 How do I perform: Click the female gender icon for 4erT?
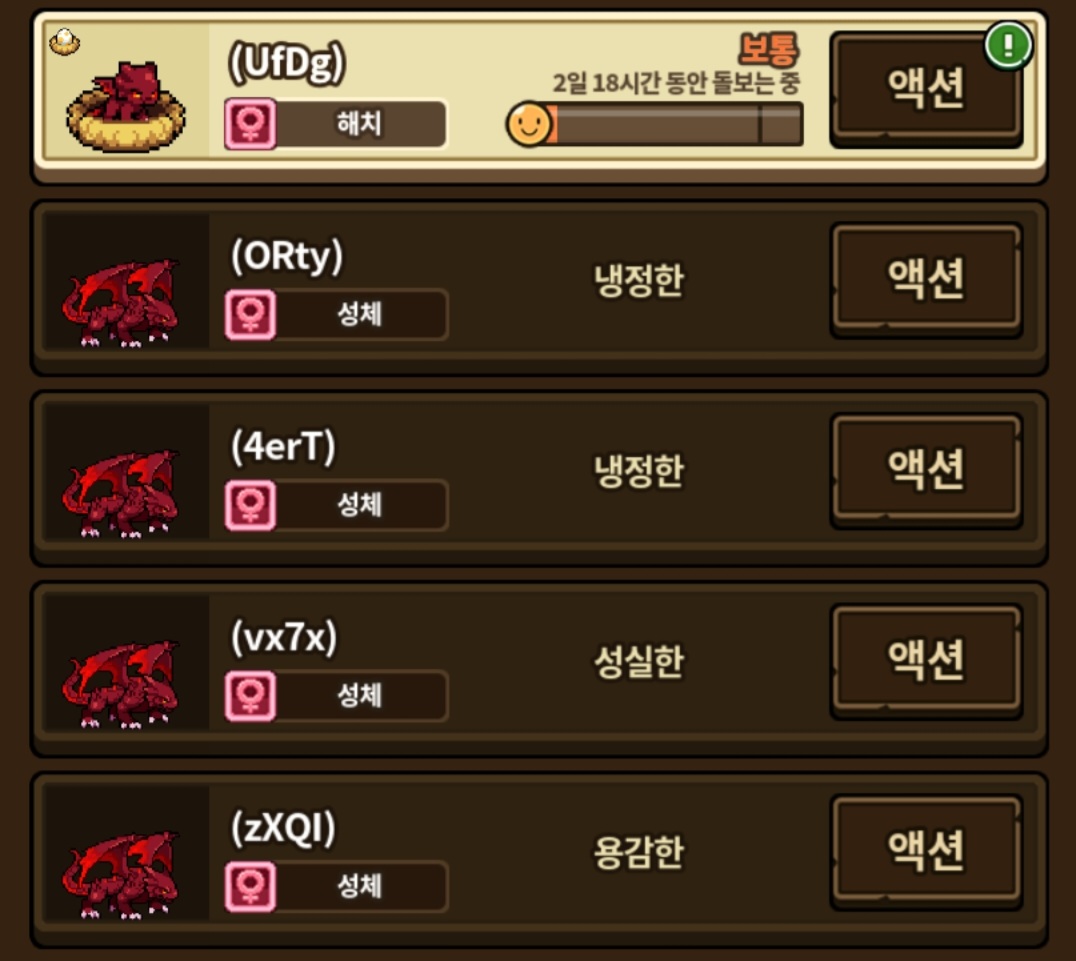click(250, 505)
